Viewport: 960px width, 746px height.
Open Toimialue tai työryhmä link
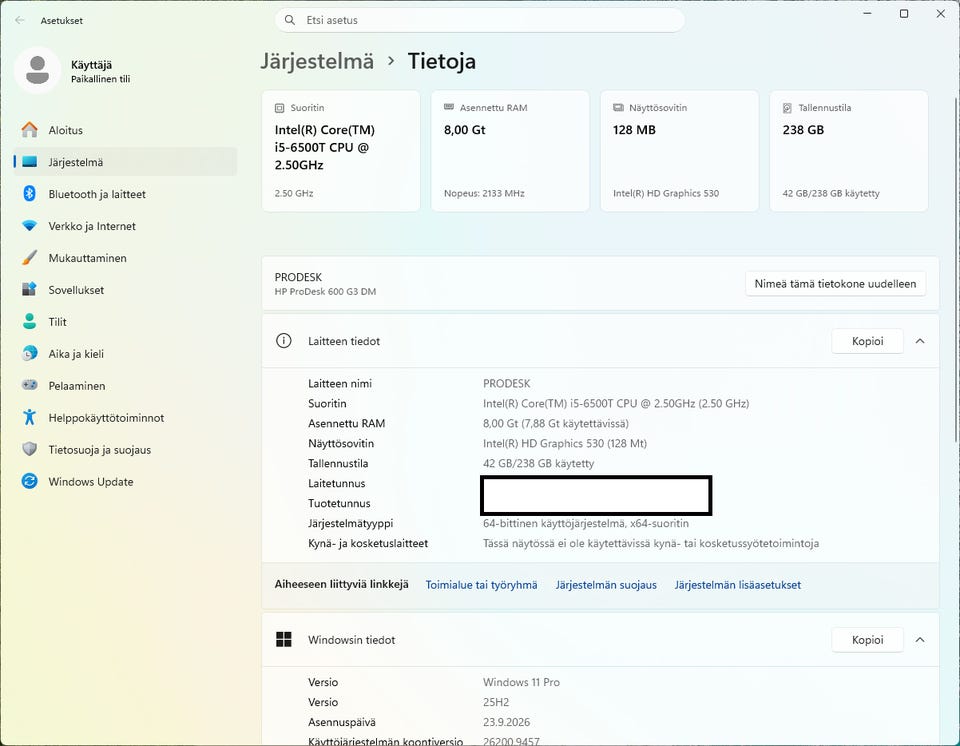coord(481,585)
